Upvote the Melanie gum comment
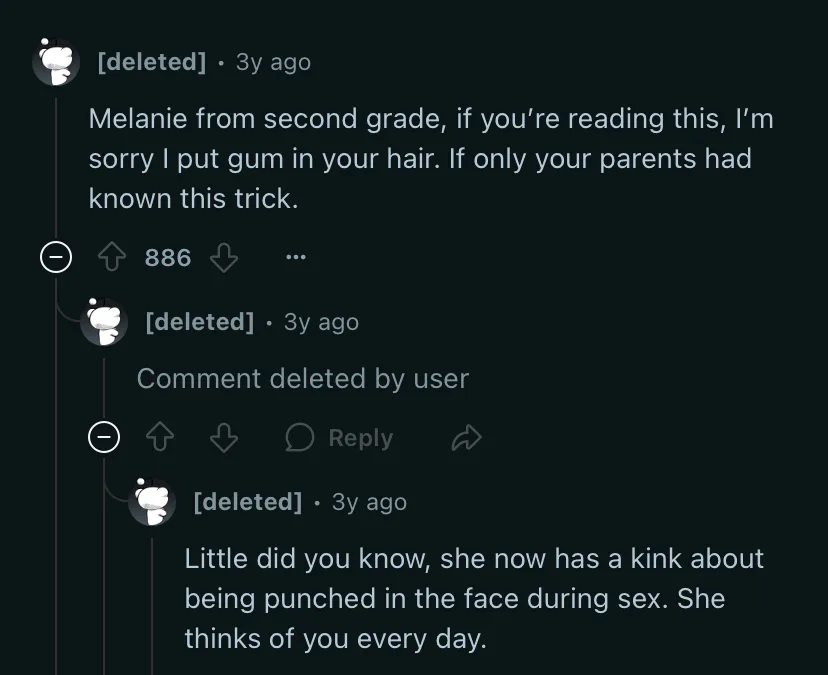The height and width of the screenshot is (675, 828). [112, 257]
